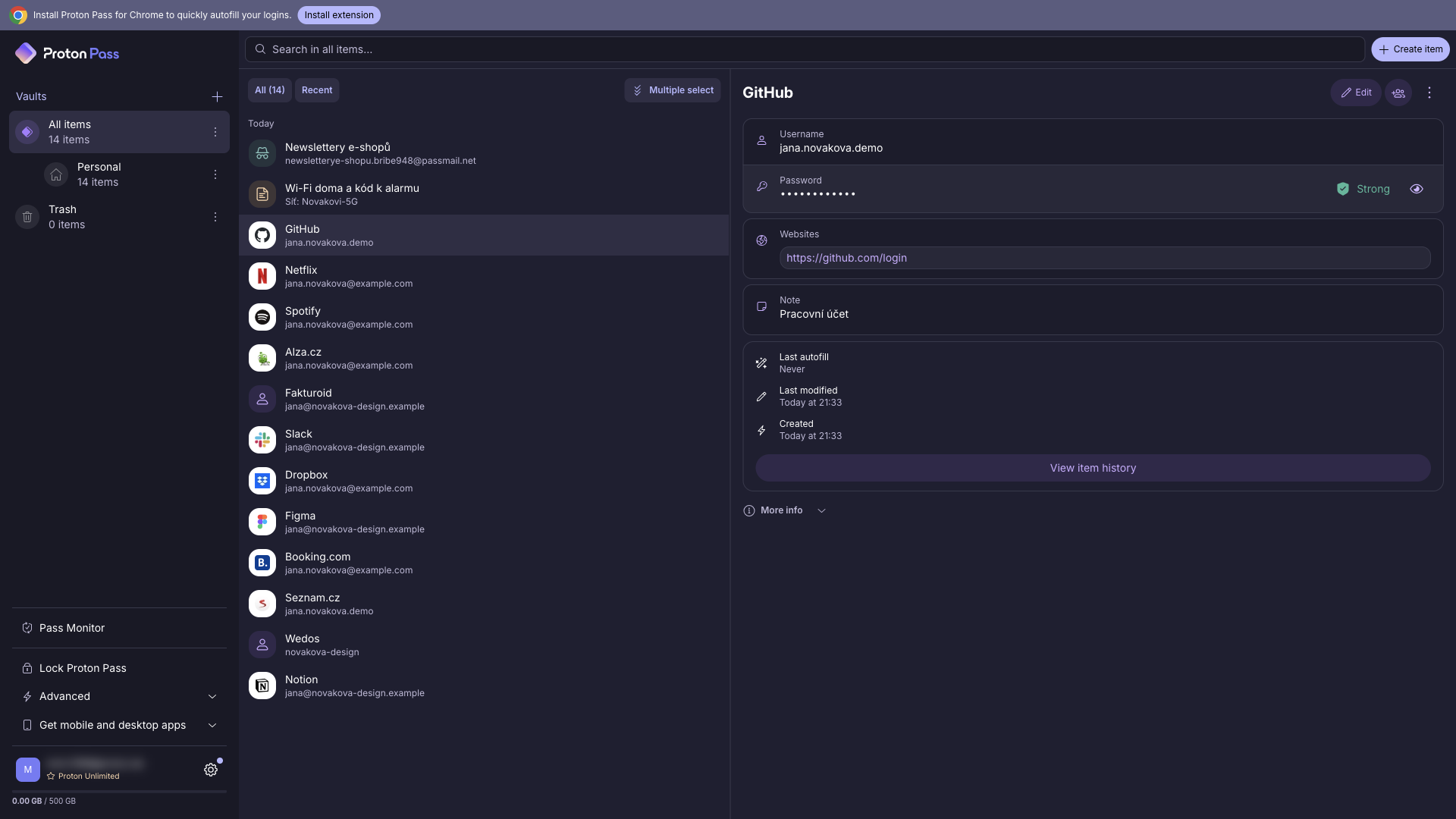Select the Fakturoid list item
This screenshot has height=819, width=1456.
click(x=484, y=399)
